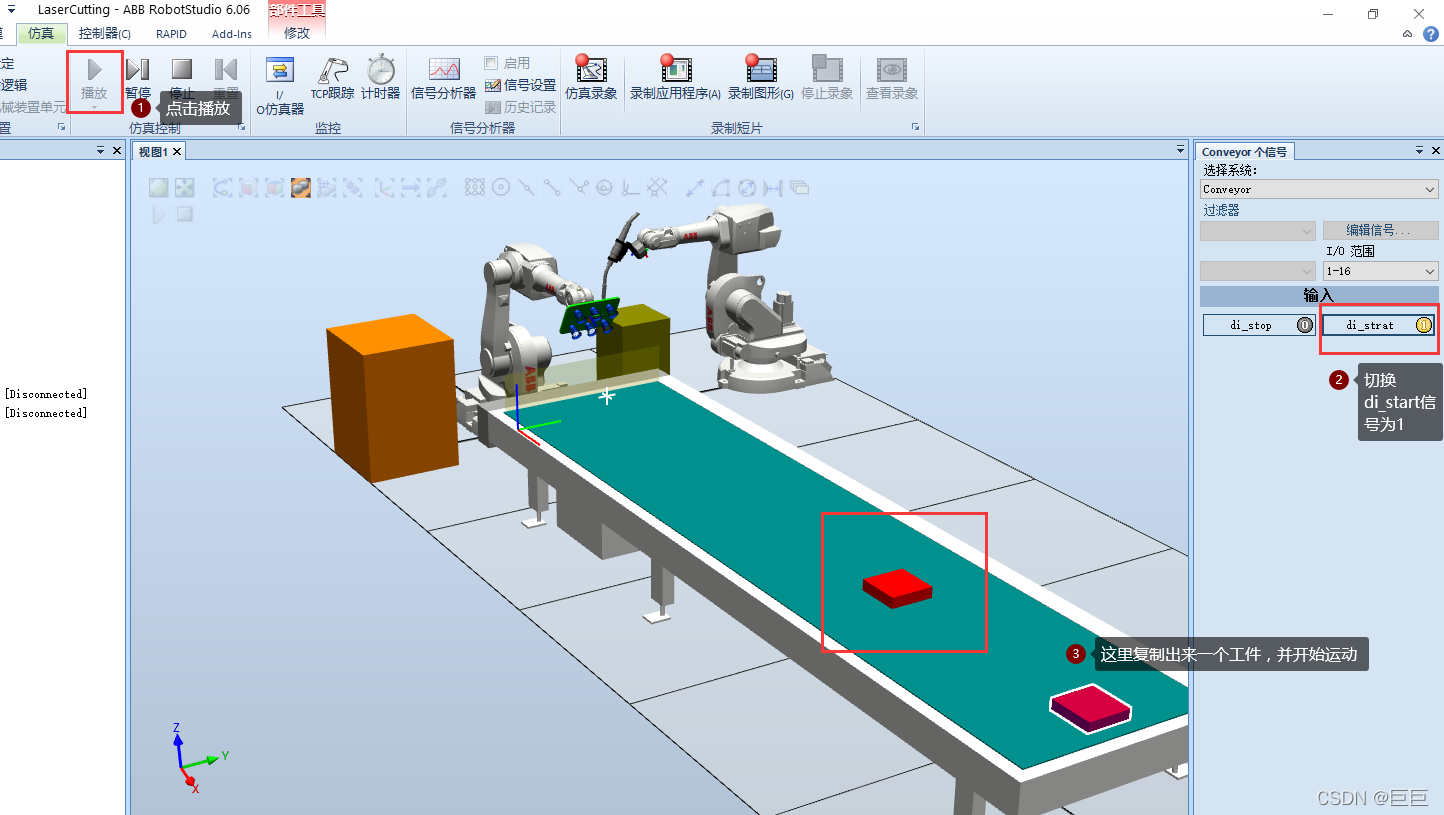Open the Help question mark icon
Screen dimensions: 1444x815
click(1430, 34)
